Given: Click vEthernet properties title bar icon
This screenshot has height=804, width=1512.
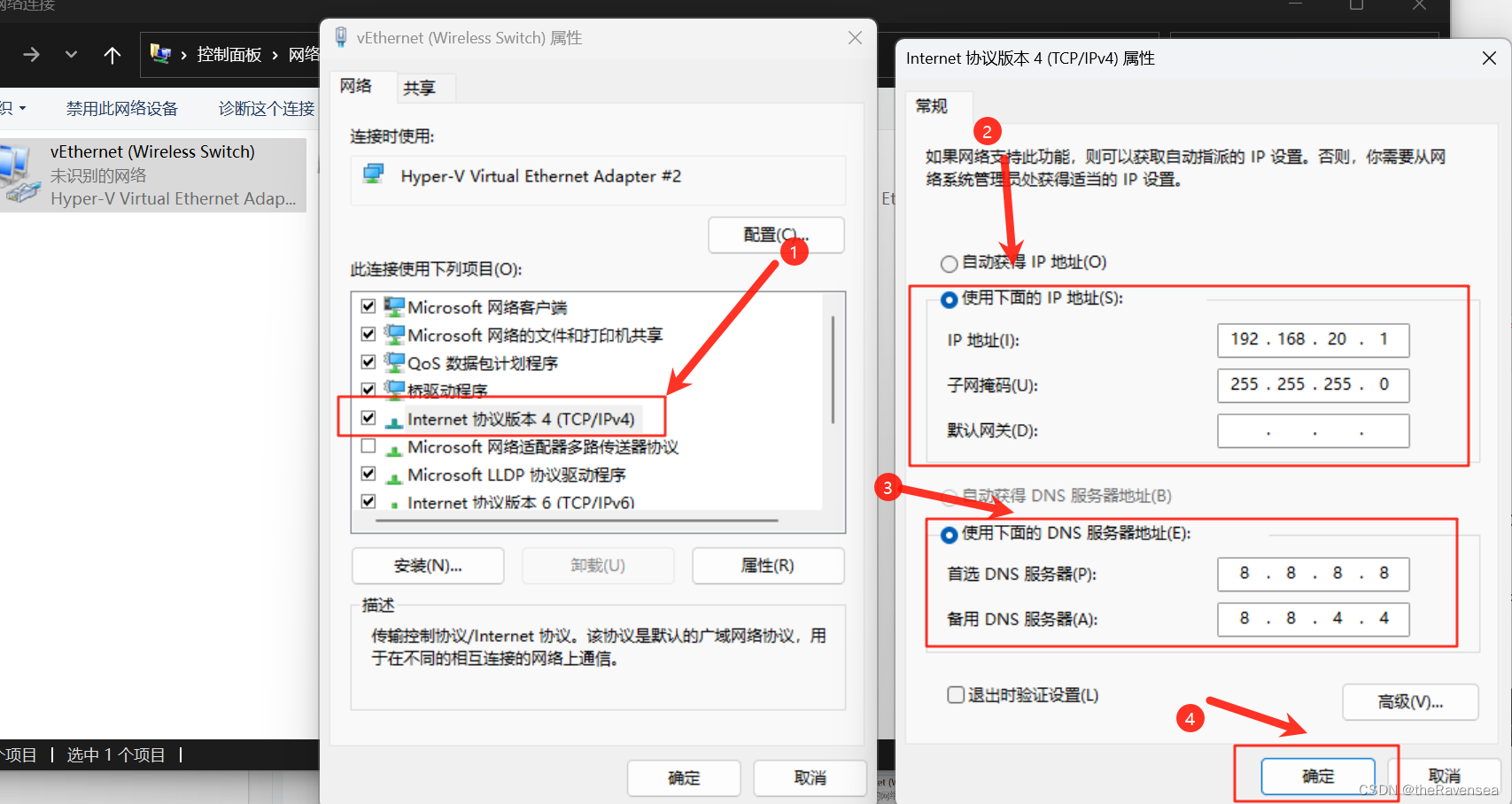Looking at the screenshot, I should [340, 37].
